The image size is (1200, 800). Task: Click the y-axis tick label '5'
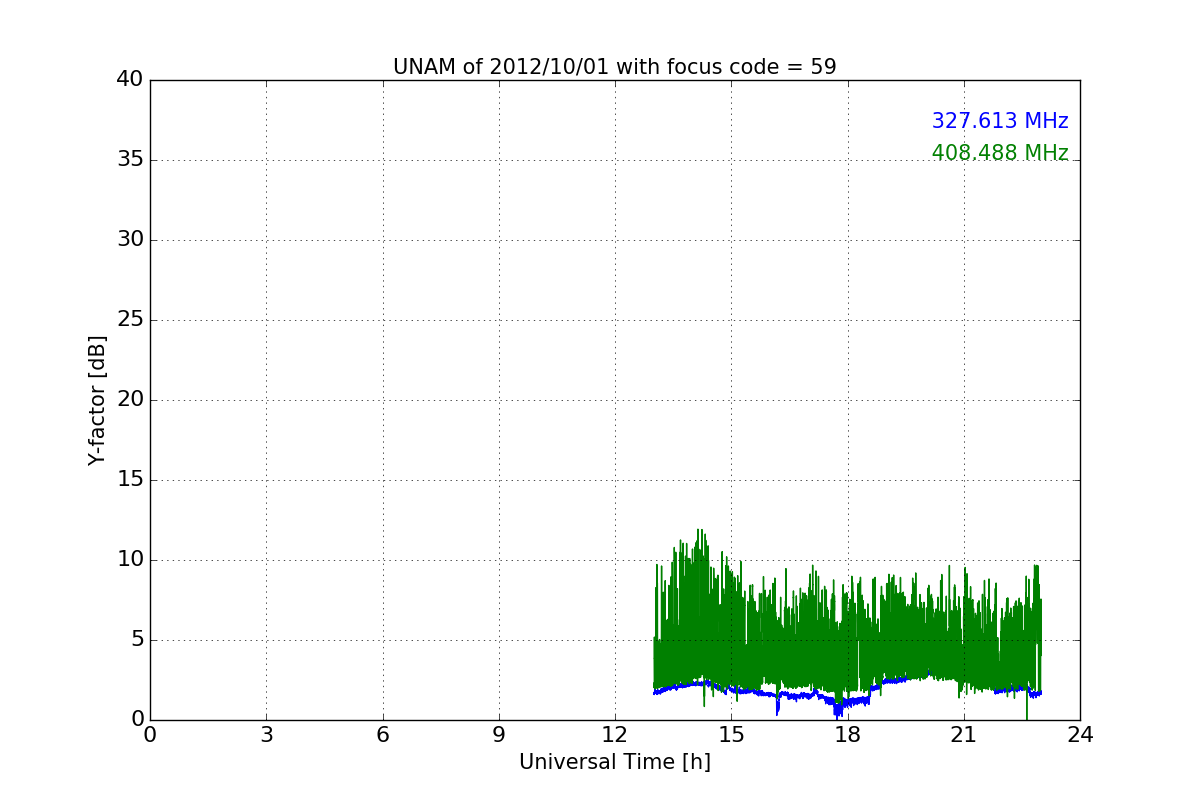pos(136,640)
